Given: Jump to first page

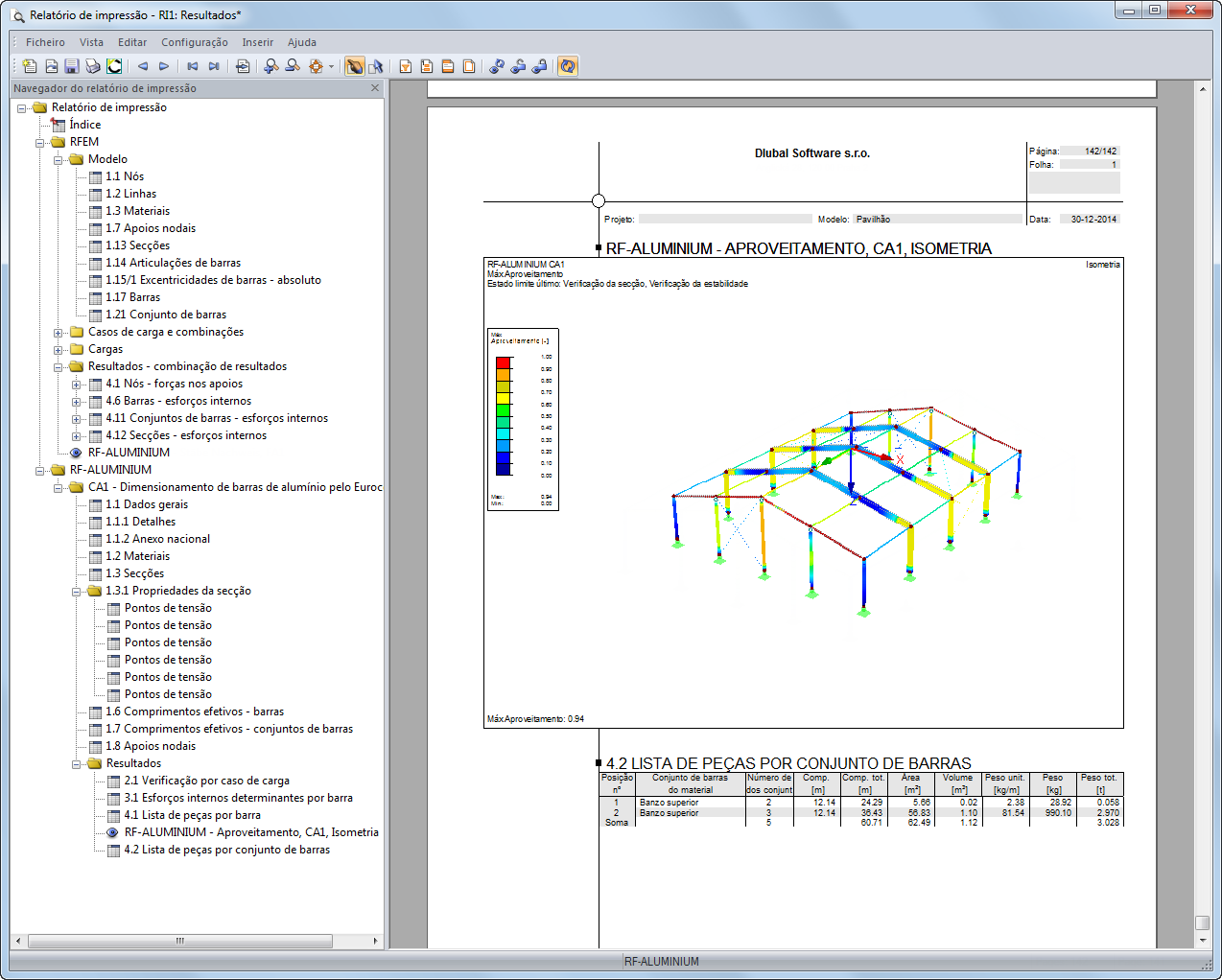Looking at the screenshot, I should [x=193, y=66].
